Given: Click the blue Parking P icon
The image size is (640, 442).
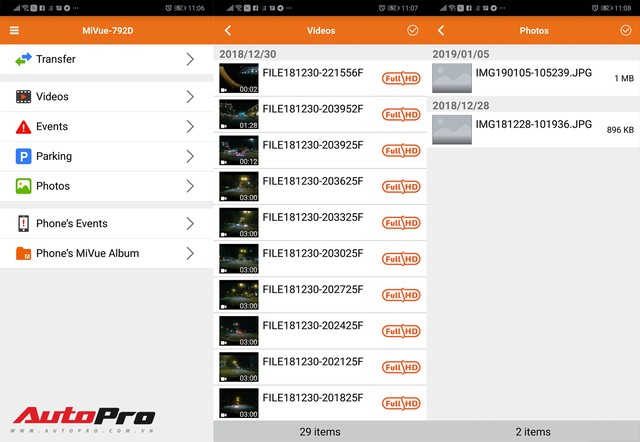Looking at the screenshot, I should (23, 156).
